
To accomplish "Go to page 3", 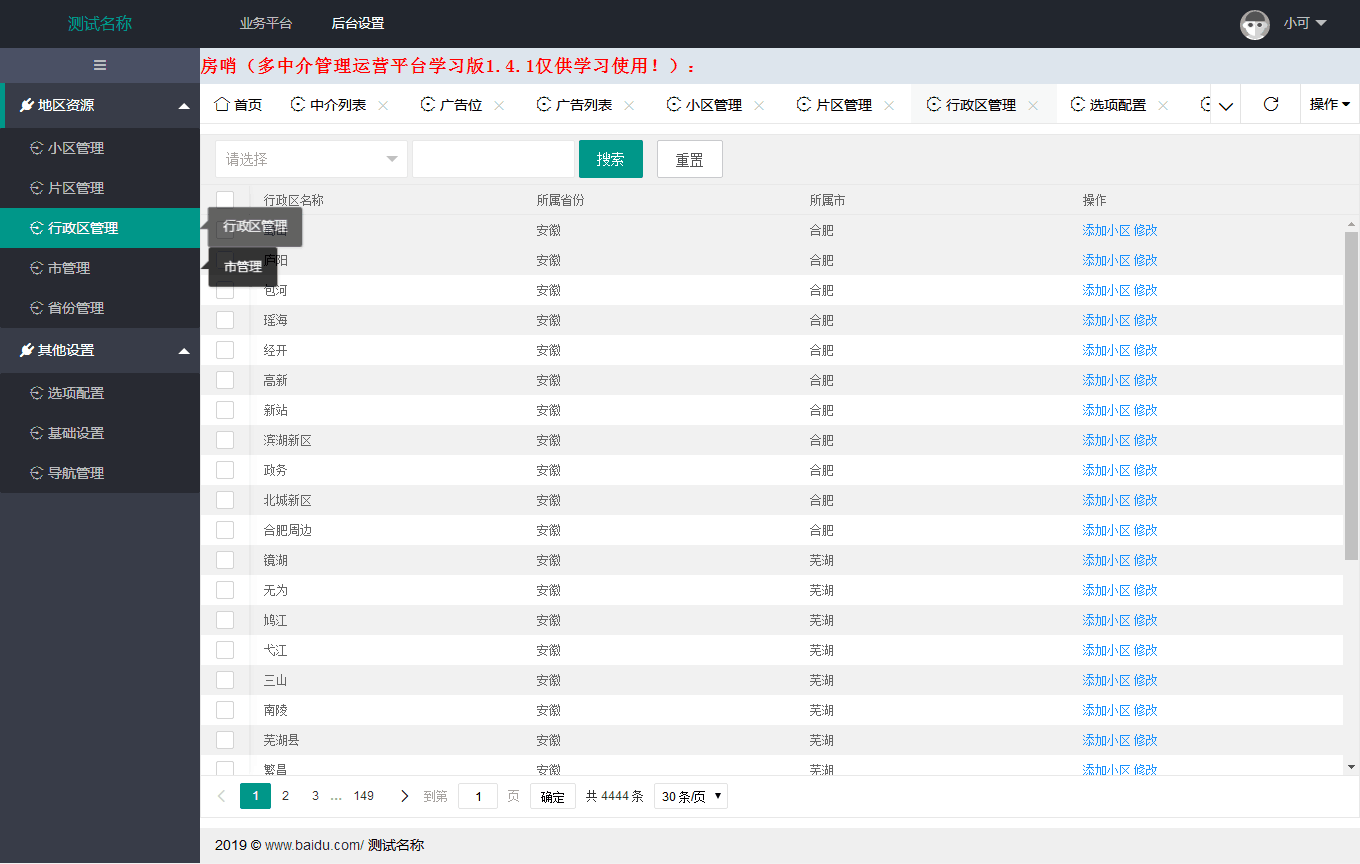I will 315,796.
